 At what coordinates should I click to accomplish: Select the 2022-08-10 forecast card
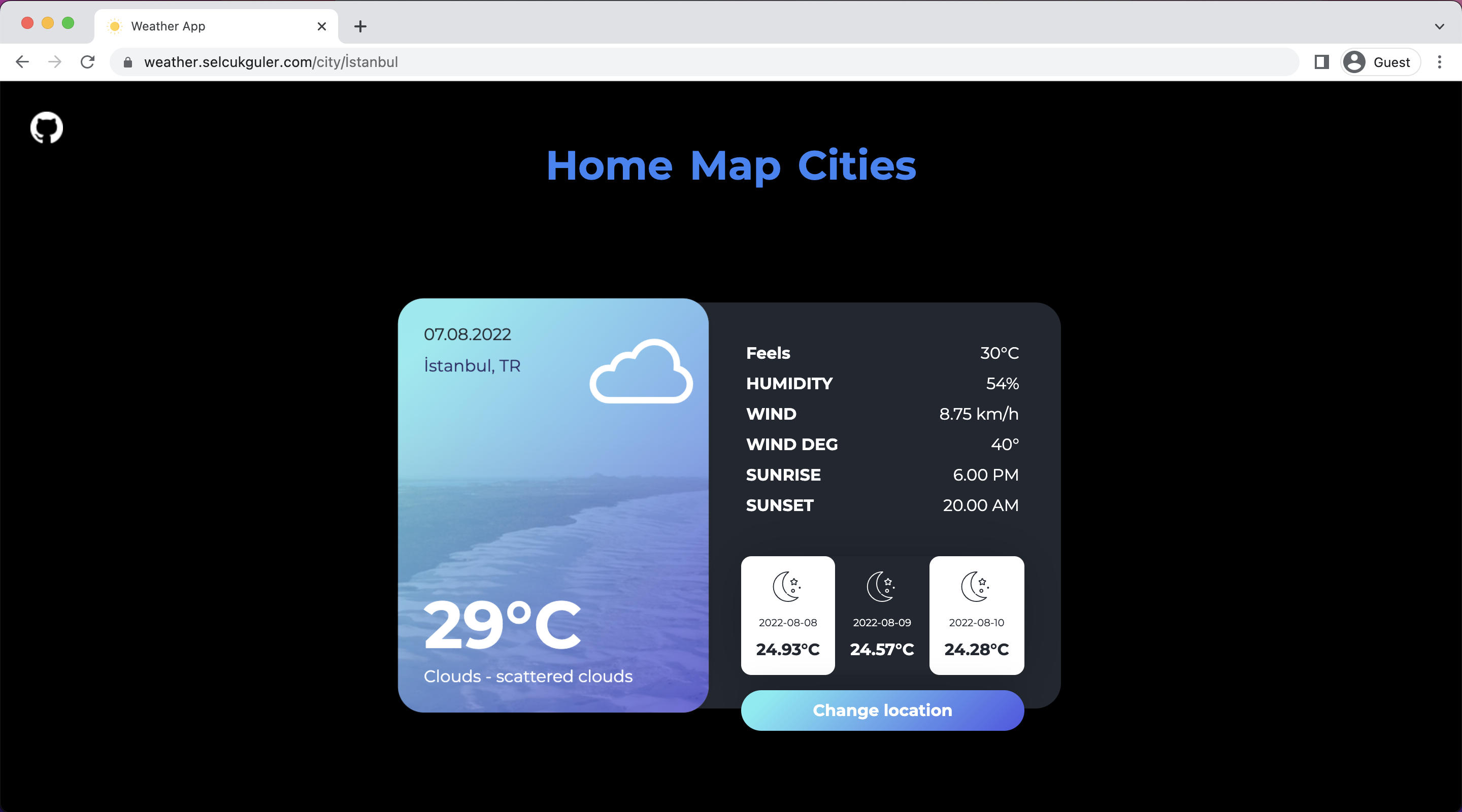[x=977, y=615]
